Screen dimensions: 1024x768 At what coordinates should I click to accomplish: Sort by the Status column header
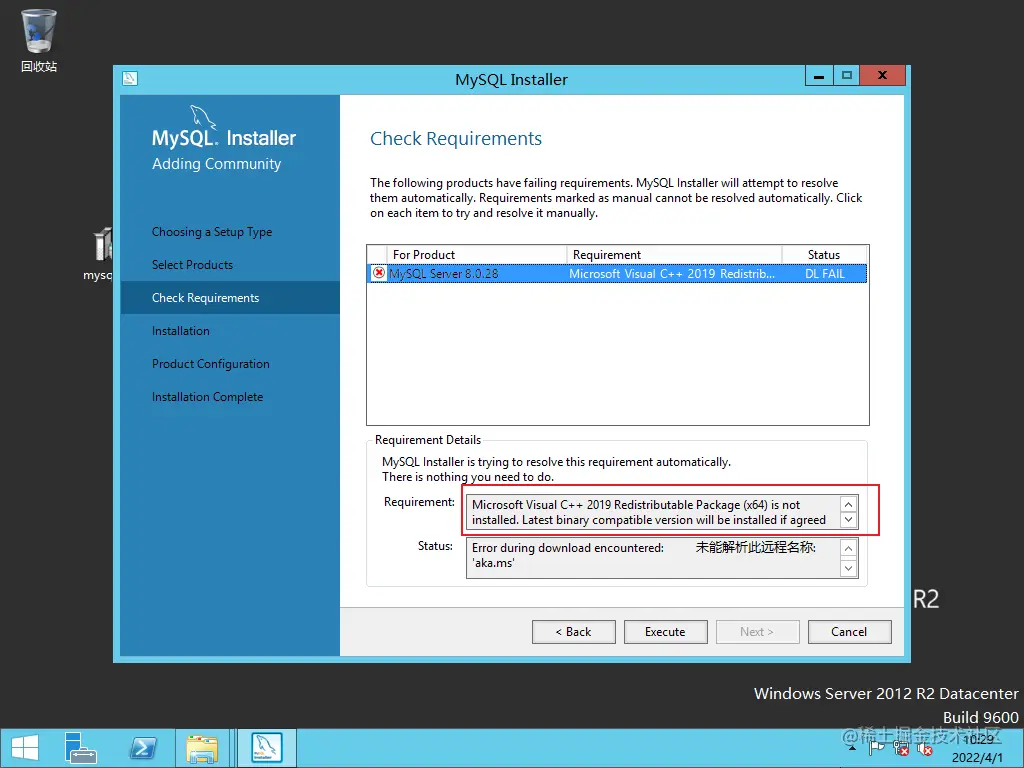(824, 254)
